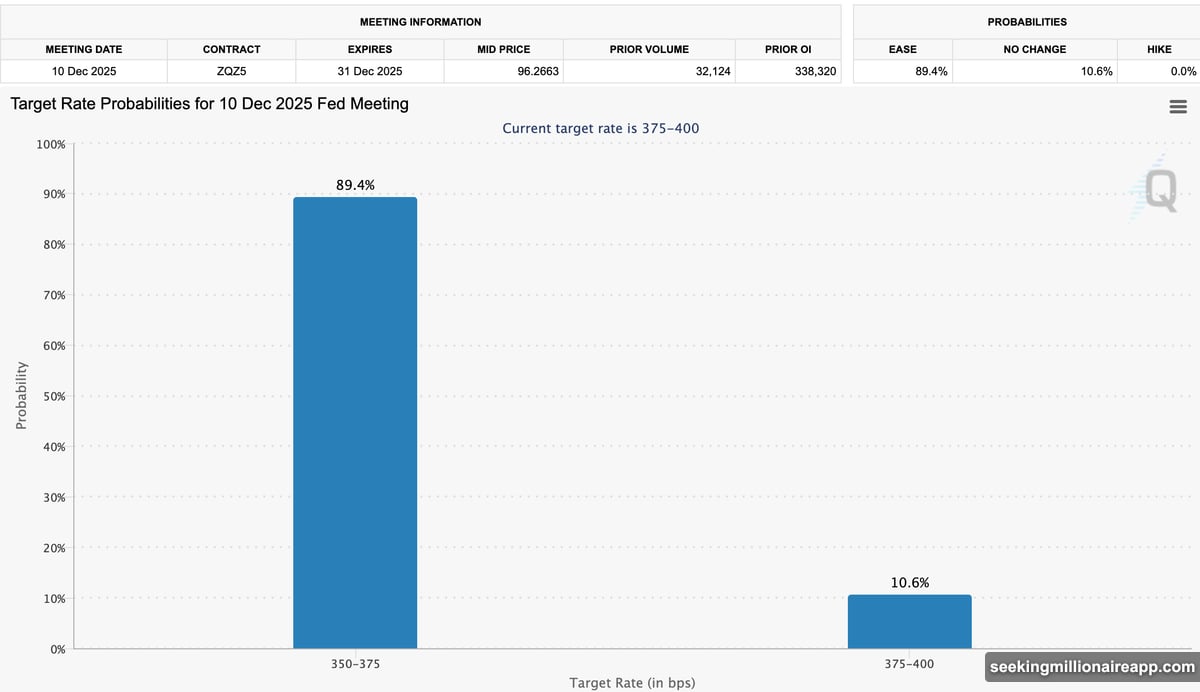This screenshot has height=692, width=1200.
Task: Click the seekingmillionaireapp.com watermark link
Action: pyautogui.click(x=1092, y=667)
